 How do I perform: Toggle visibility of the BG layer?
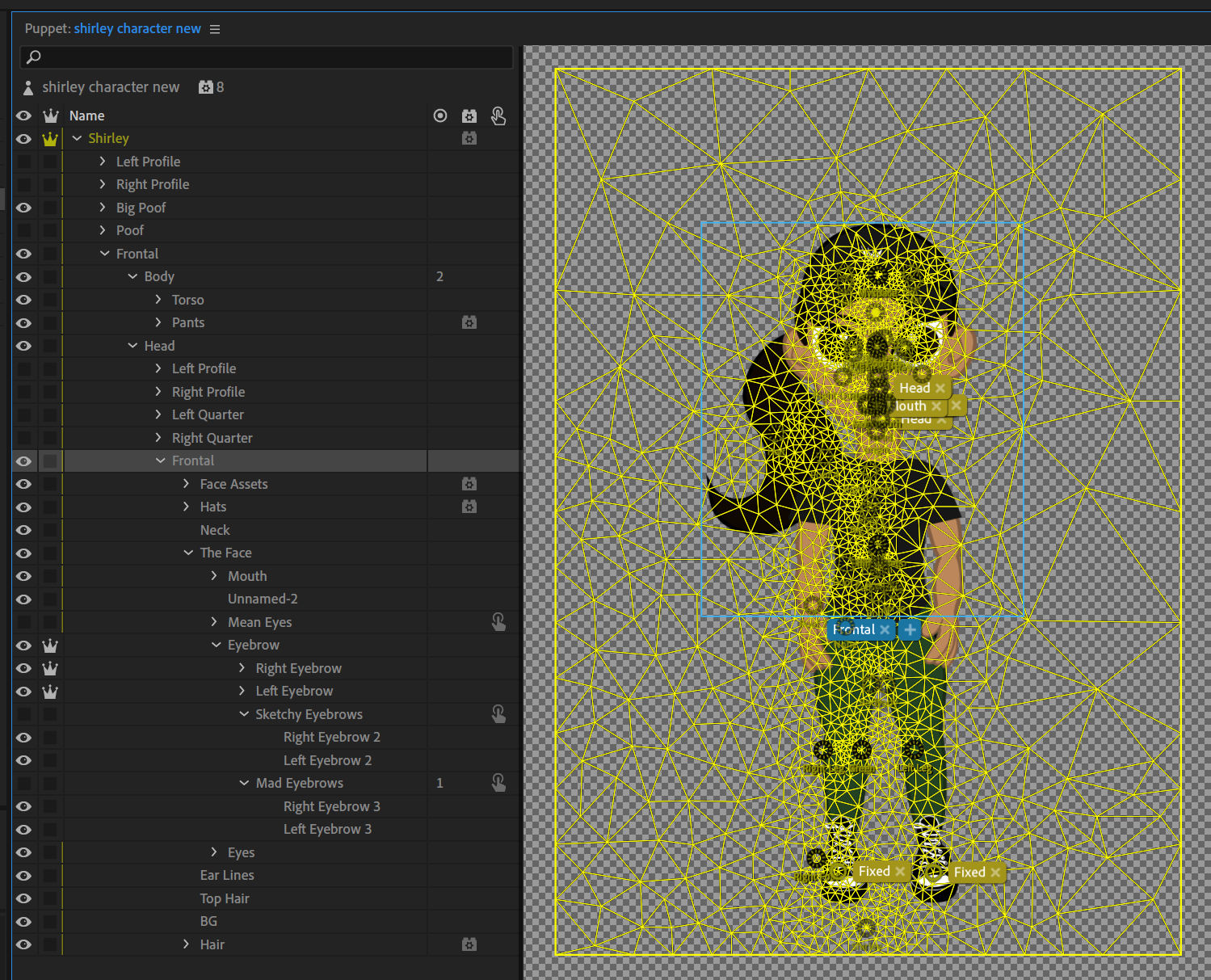[23, 921]
